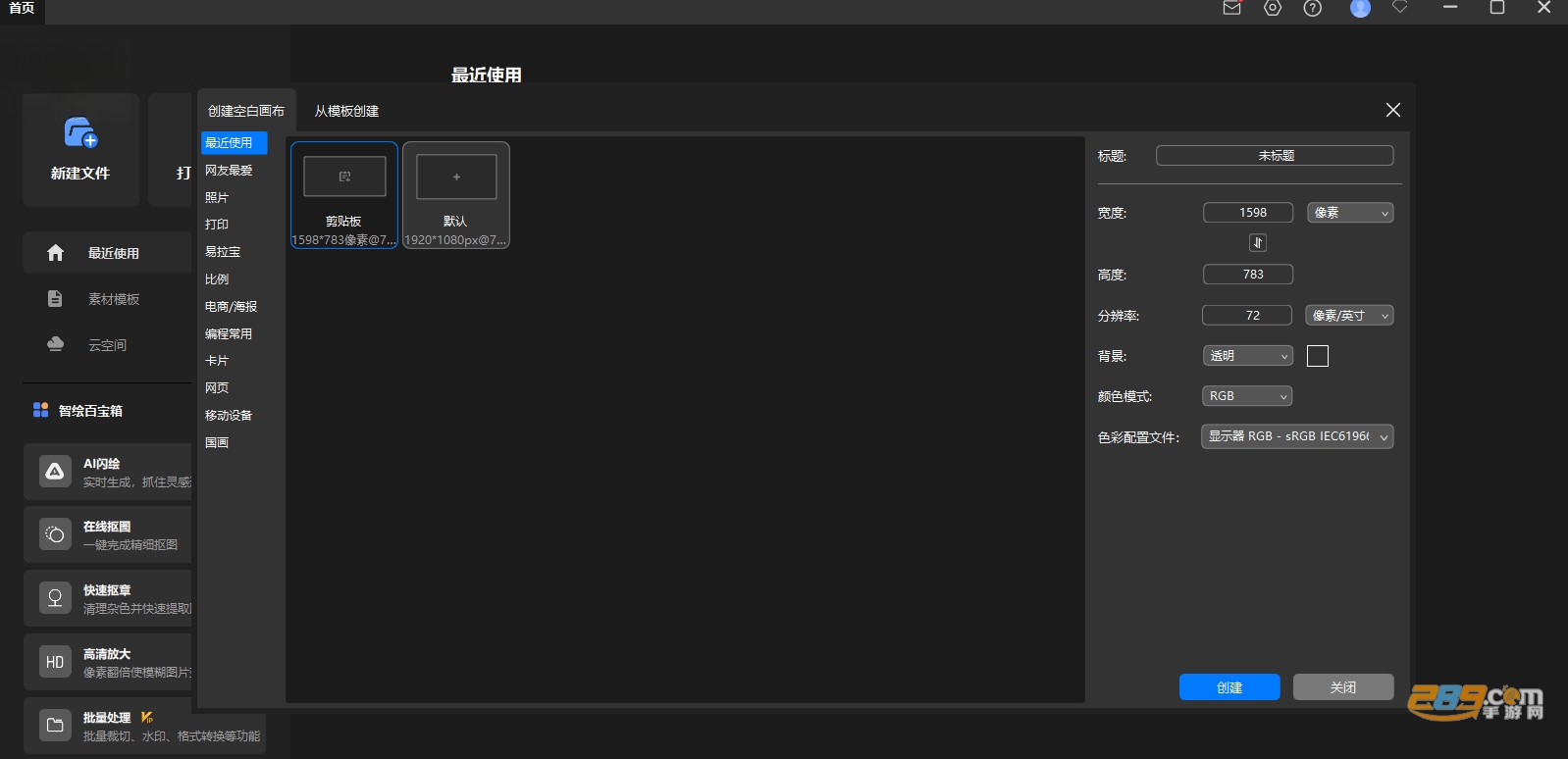Open the color mode RGB dropdown
Viewport: 1568px width, 759px height.
coord(1247,396)
